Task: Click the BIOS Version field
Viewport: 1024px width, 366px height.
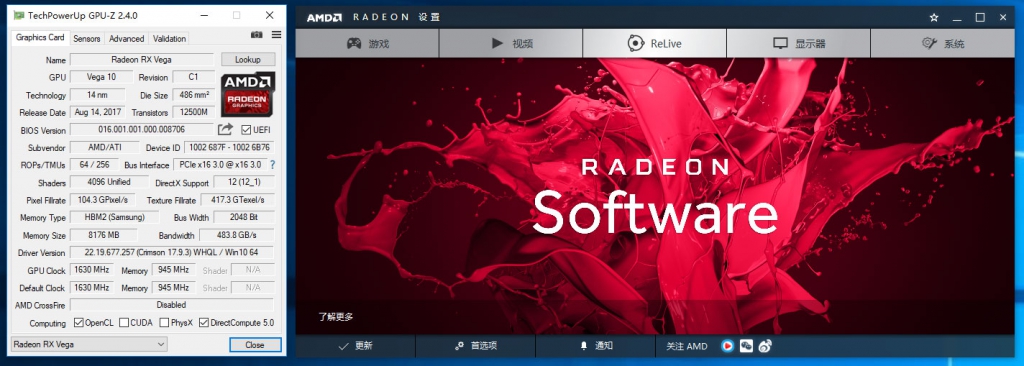Action: point(142,129)
